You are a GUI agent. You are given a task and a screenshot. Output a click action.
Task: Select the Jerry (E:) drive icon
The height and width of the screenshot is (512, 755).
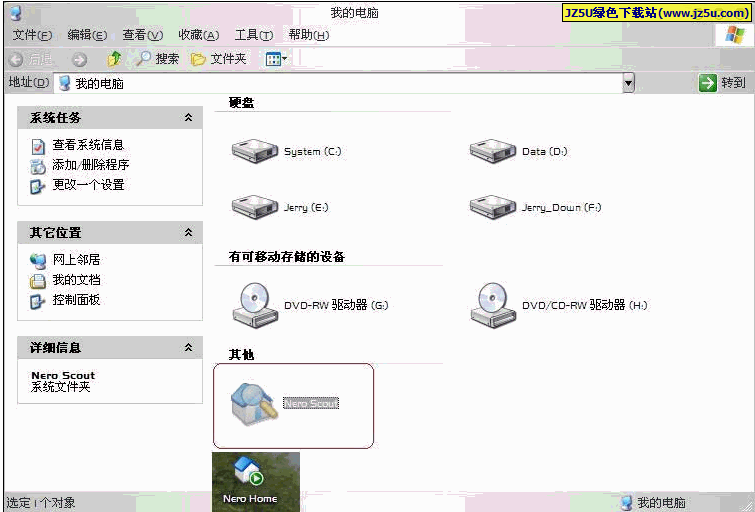click(x=255, y=207)
